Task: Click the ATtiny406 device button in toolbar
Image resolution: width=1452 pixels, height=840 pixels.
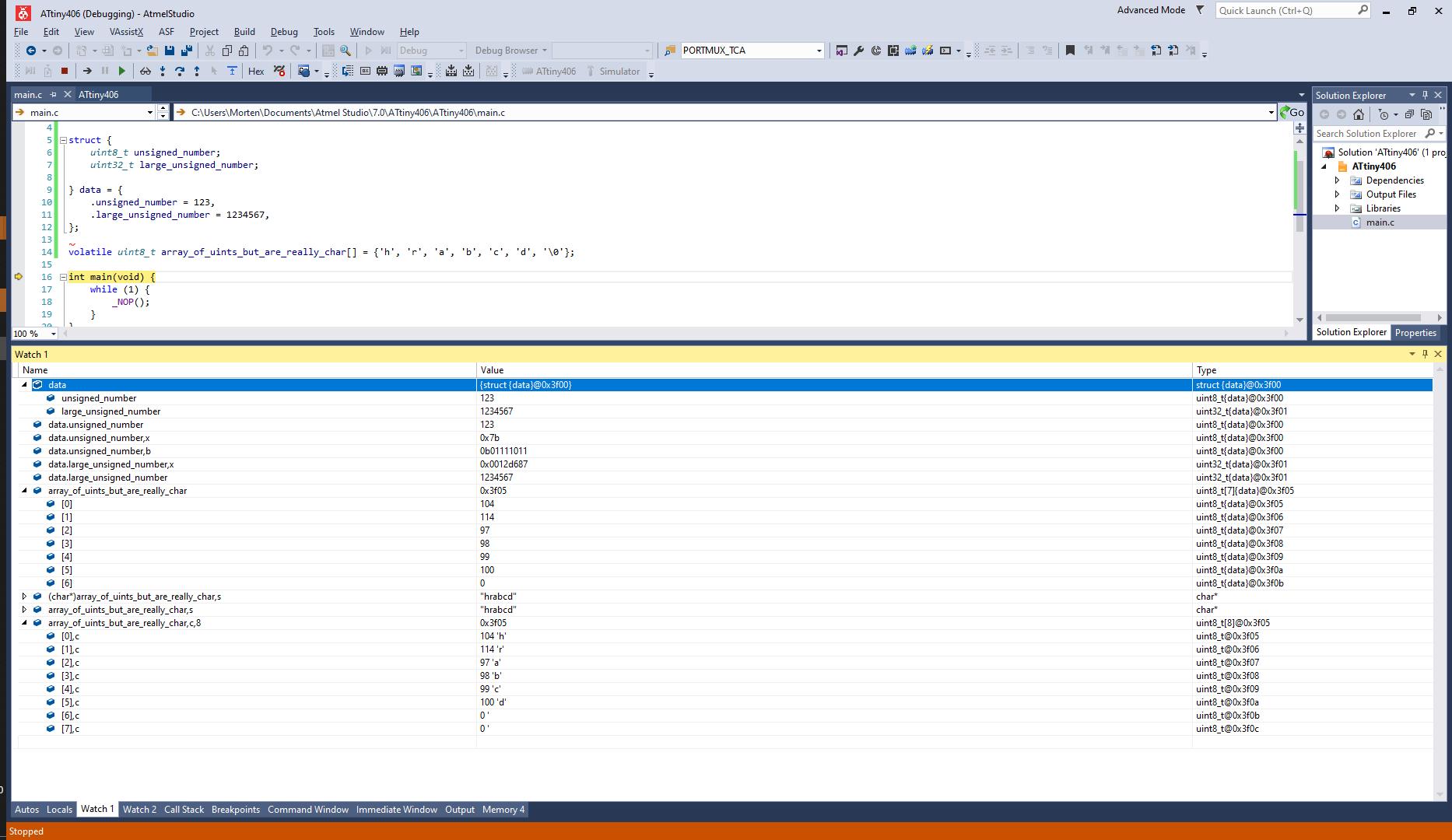Action: tap(549, 71)
